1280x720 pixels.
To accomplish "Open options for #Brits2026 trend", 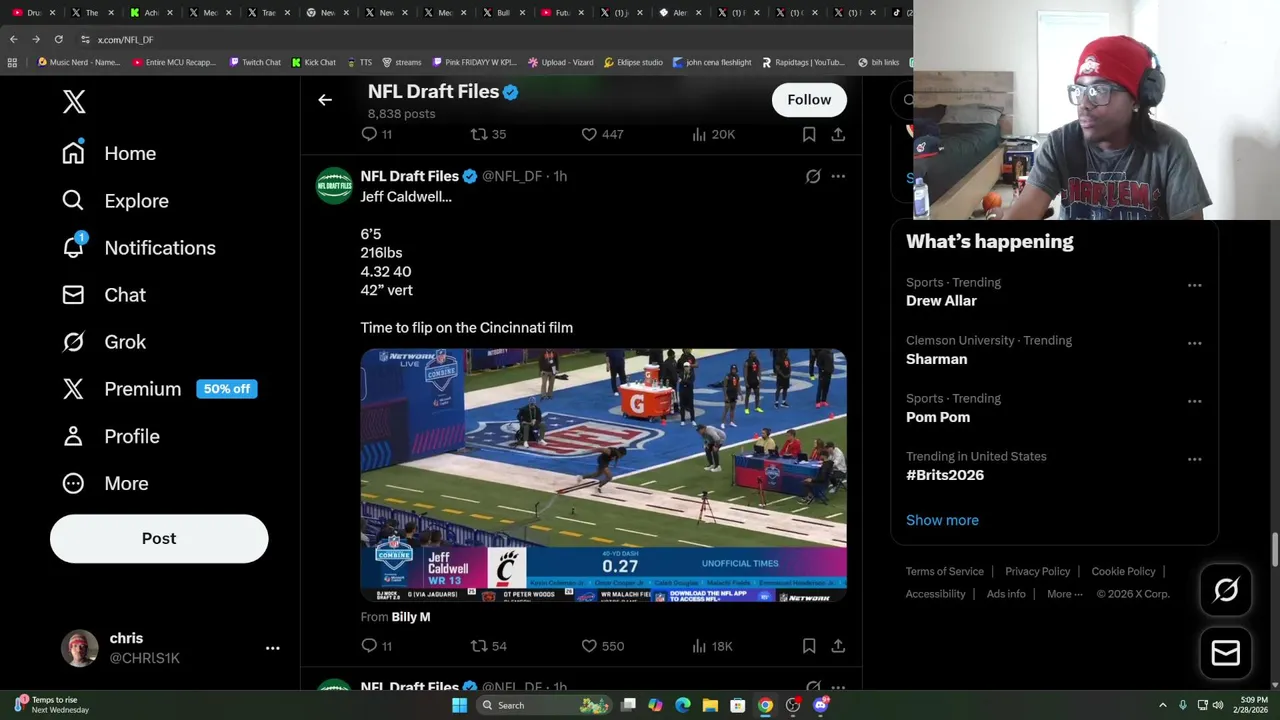I will [1194, 459].
